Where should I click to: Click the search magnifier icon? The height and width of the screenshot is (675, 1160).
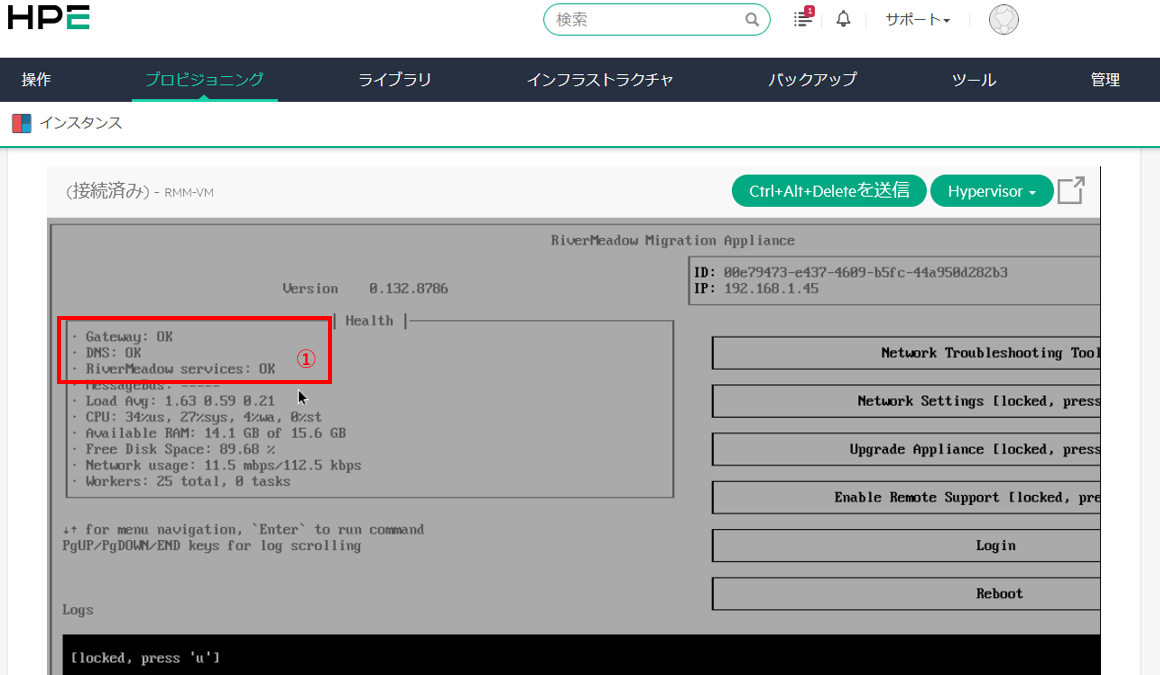[x=752, y=20]
